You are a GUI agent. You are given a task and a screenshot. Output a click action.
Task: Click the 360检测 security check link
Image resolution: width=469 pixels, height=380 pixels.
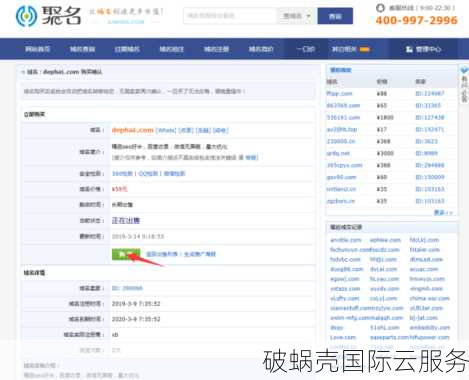(x=122, y=174)
